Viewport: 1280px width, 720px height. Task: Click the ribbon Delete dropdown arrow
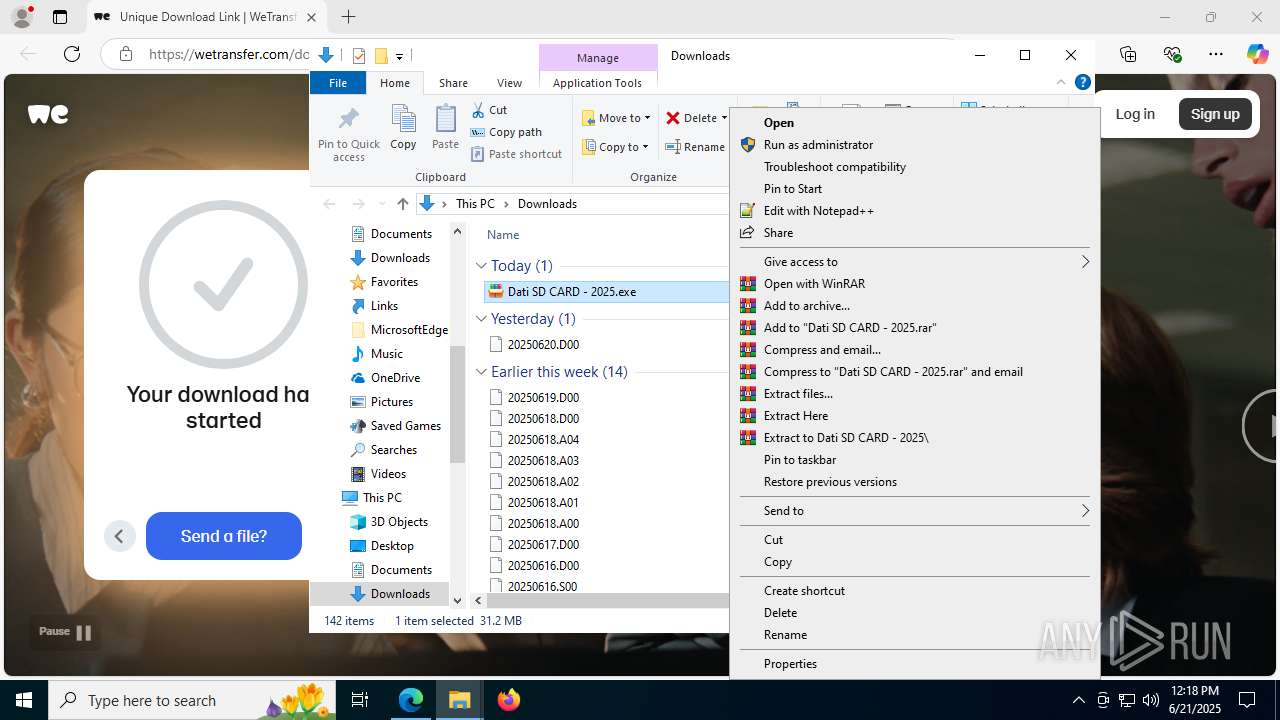tap(724, 118)
